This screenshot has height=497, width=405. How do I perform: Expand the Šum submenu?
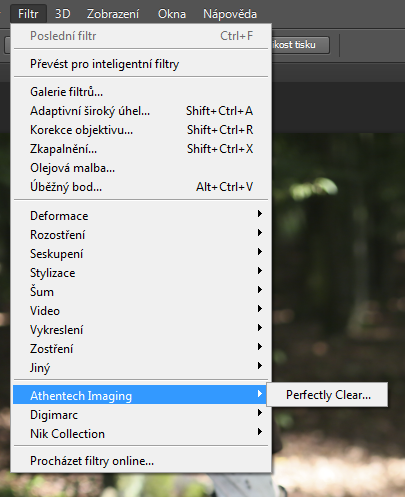[141, 292]
